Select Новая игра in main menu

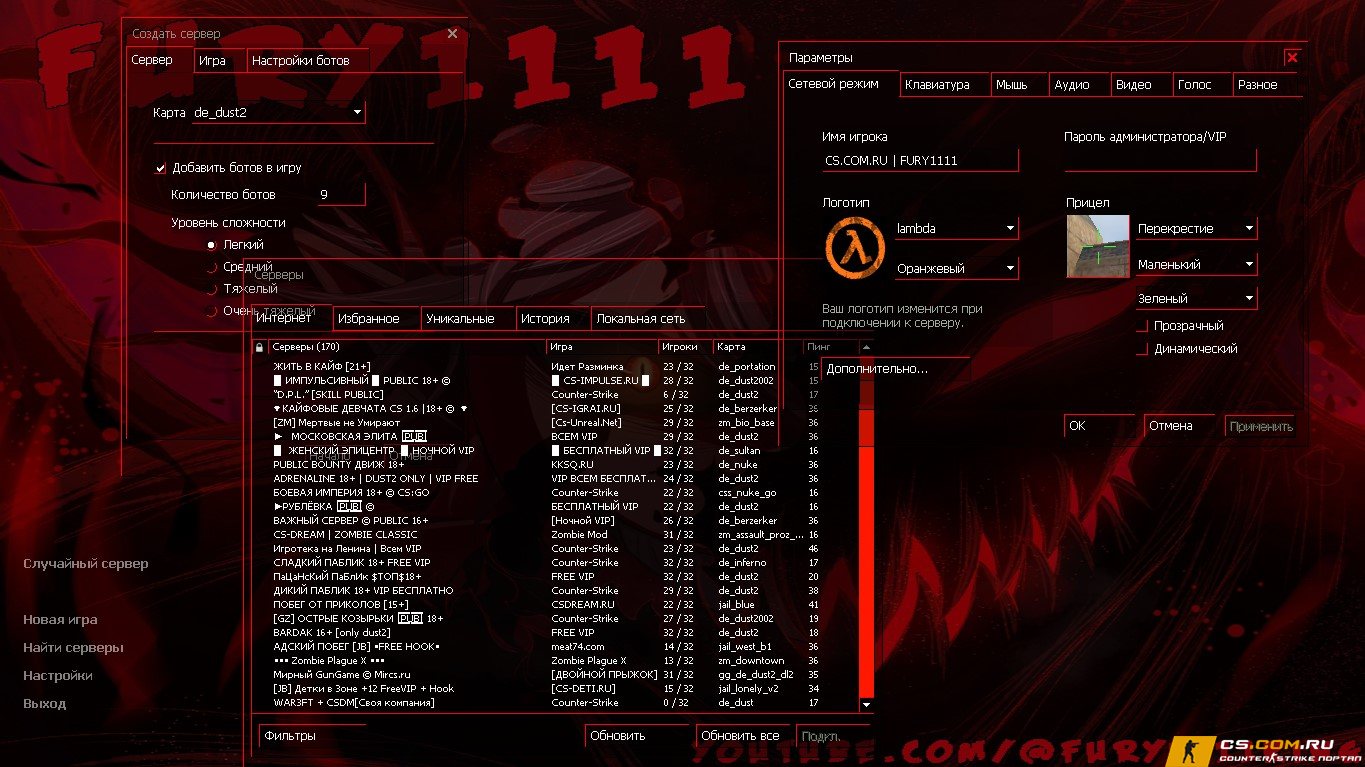(x=60, y=620)
